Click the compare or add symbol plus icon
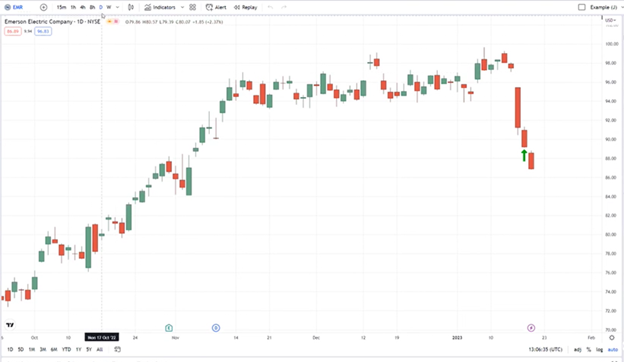 pos(43,7)
